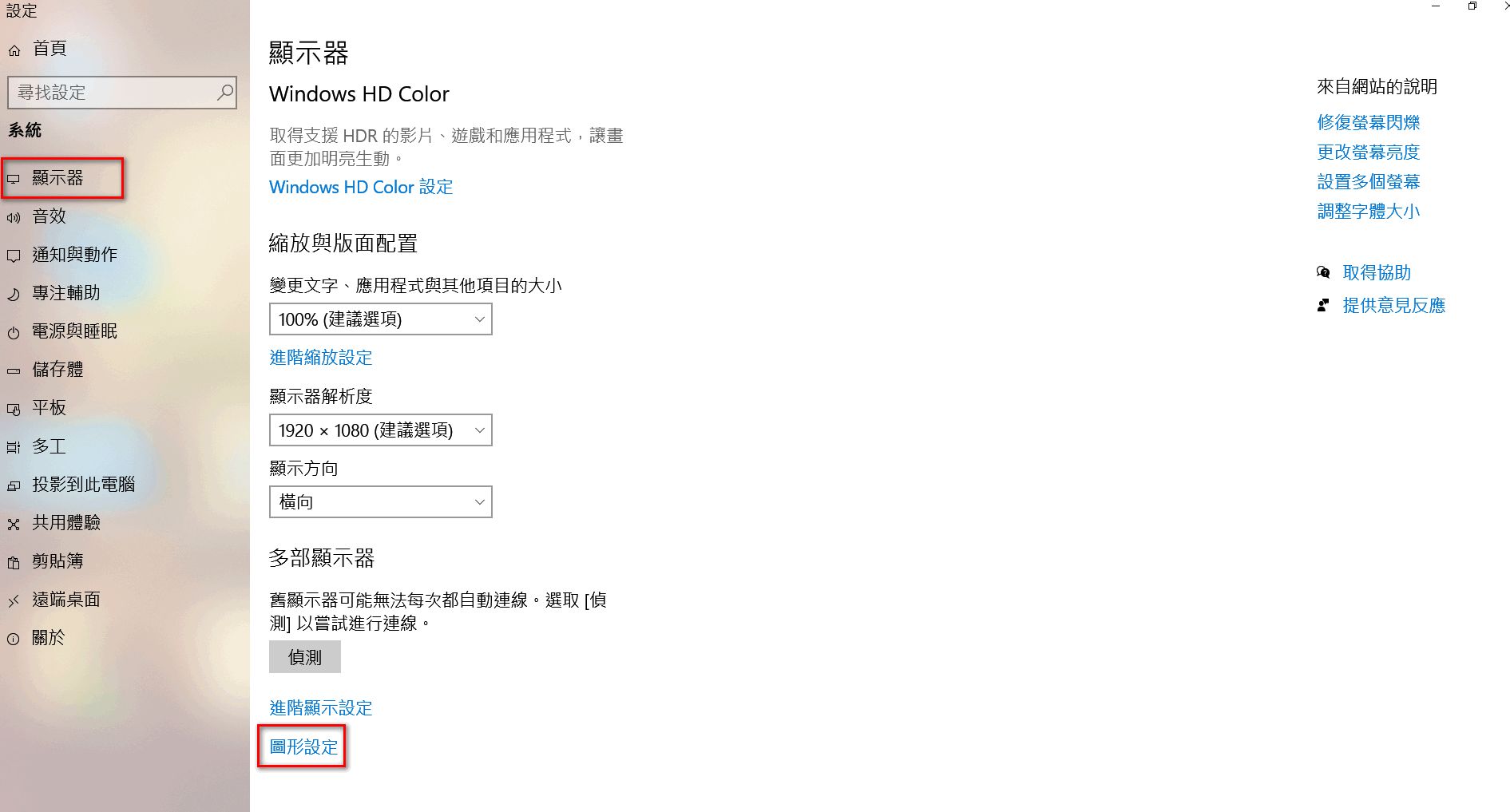Select the 電源與睡眠 power icon
Screen dimensions: 1510x812
pyautogui.click(x=14, y=332)
